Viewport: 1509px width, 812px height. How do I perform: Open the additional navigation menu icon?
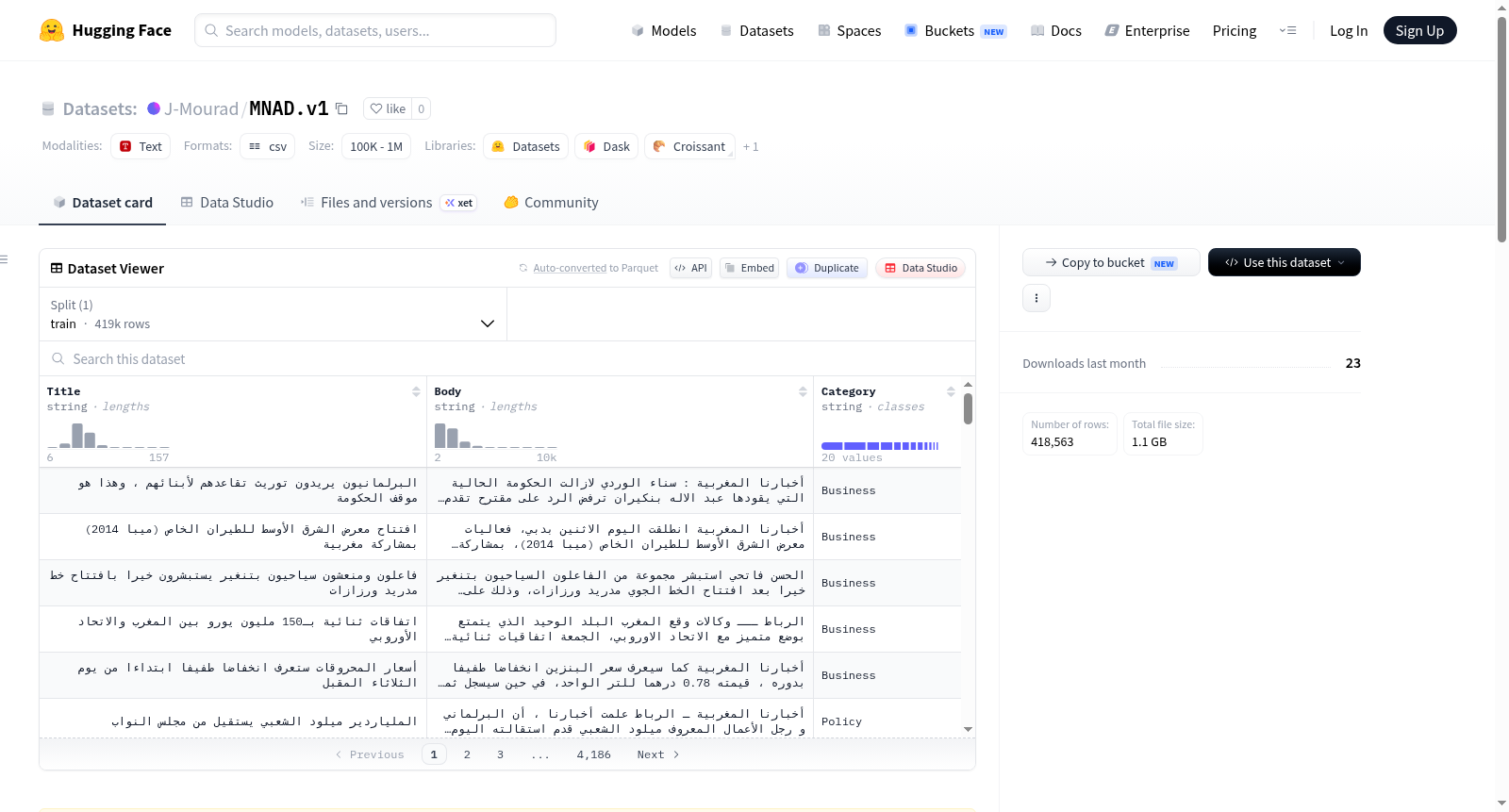(x=1287, y=30)
